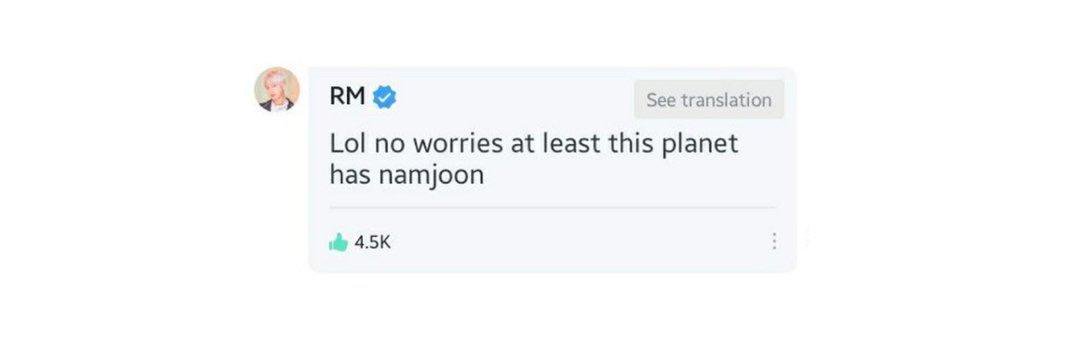Click the 'at least' words in comment
This screenshot has height=360, width=1080.
click(556, 144)
